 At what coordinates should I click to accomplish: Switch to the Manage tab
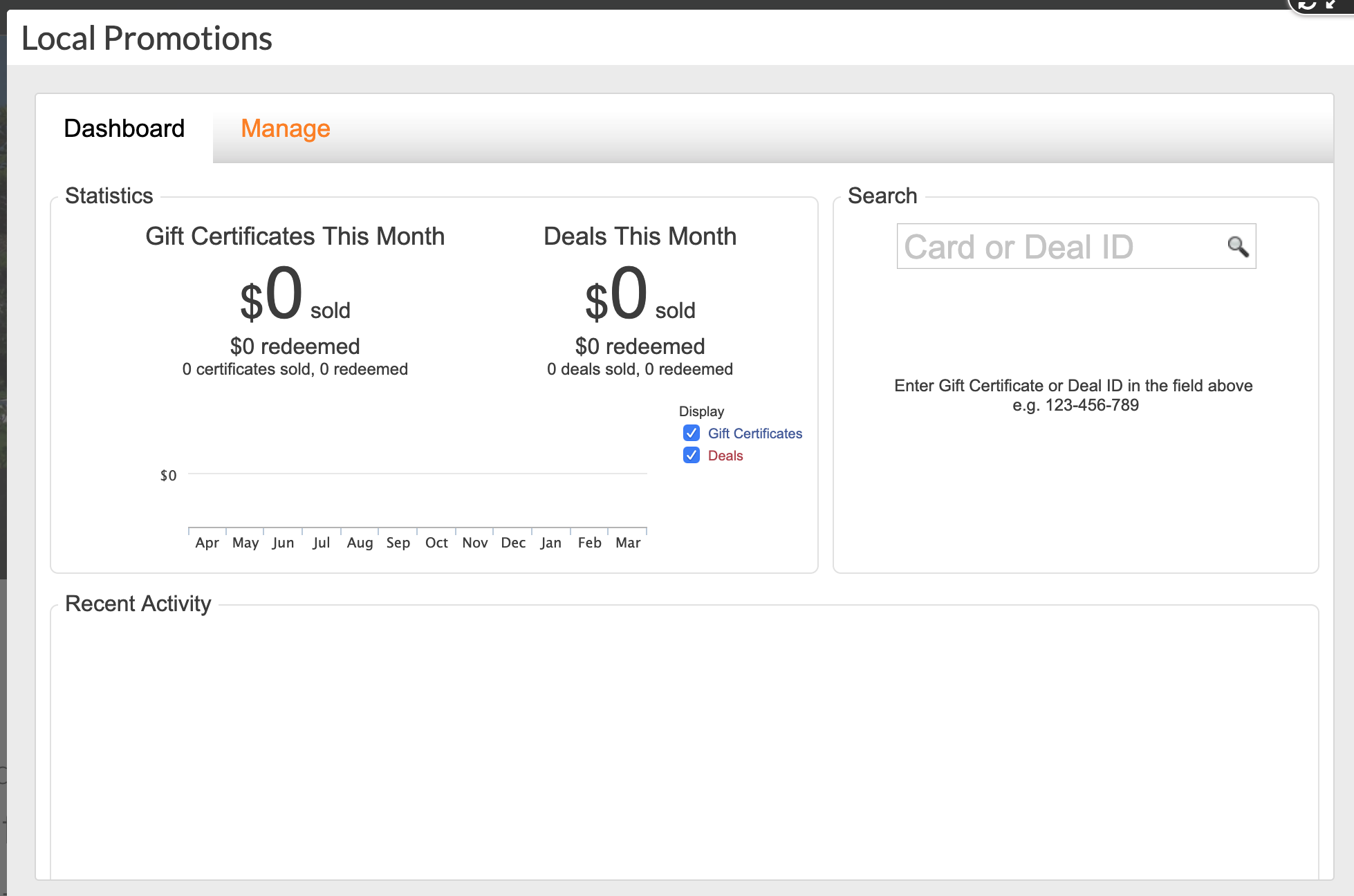tap(285, 129)
